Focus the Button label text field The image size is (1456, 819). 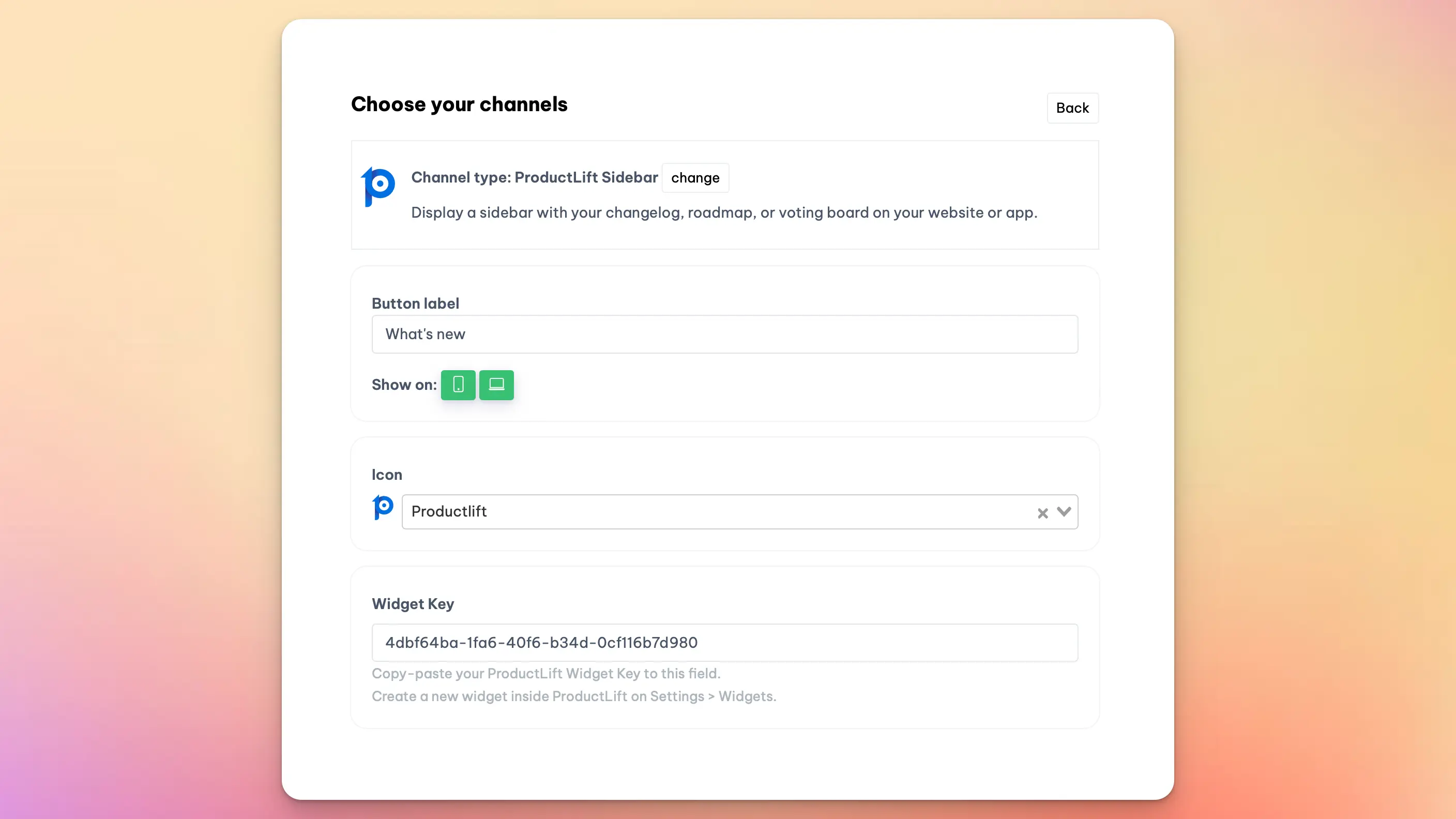click(724, 334)
